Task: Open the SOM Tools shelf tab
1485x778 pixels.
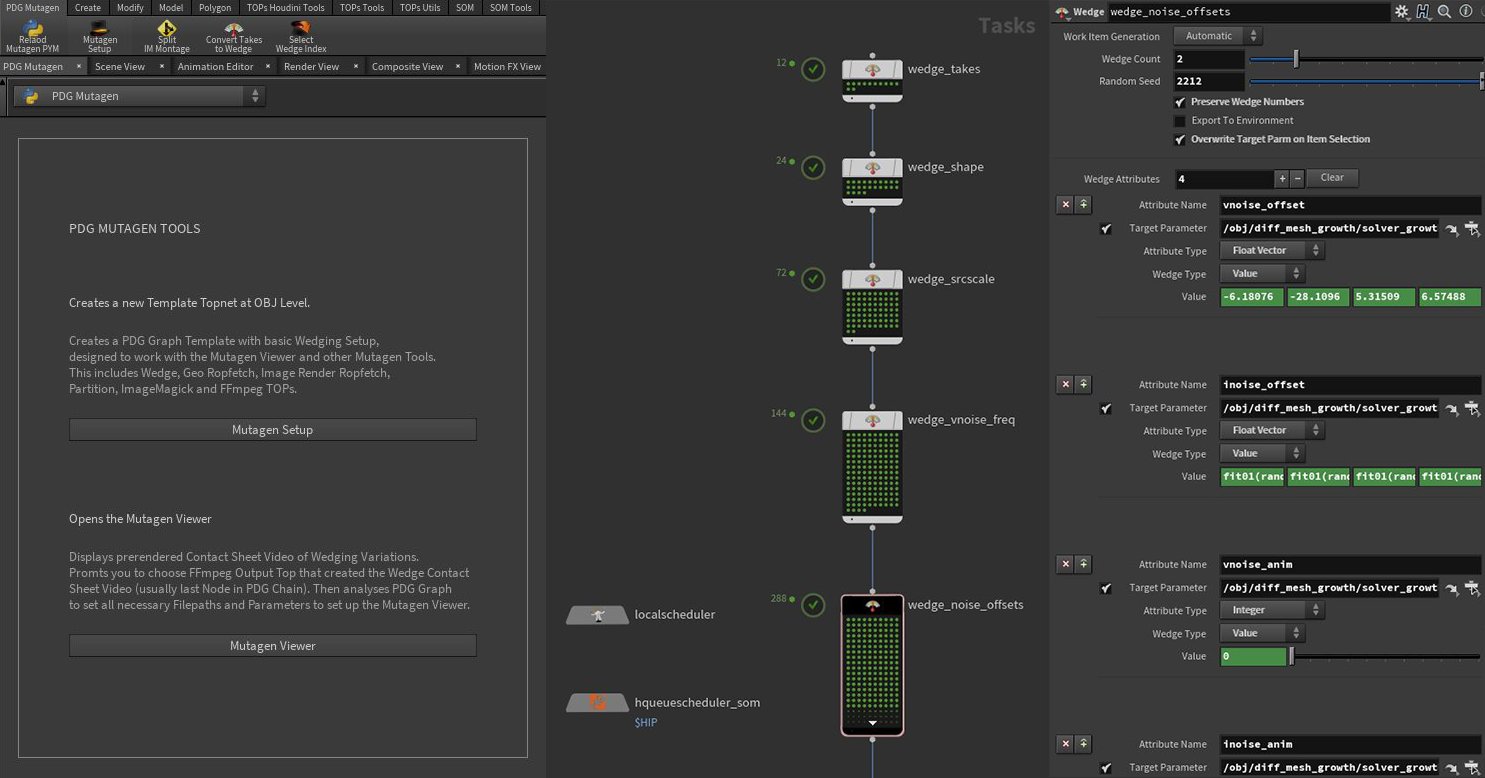Action: tap(510, 8)
